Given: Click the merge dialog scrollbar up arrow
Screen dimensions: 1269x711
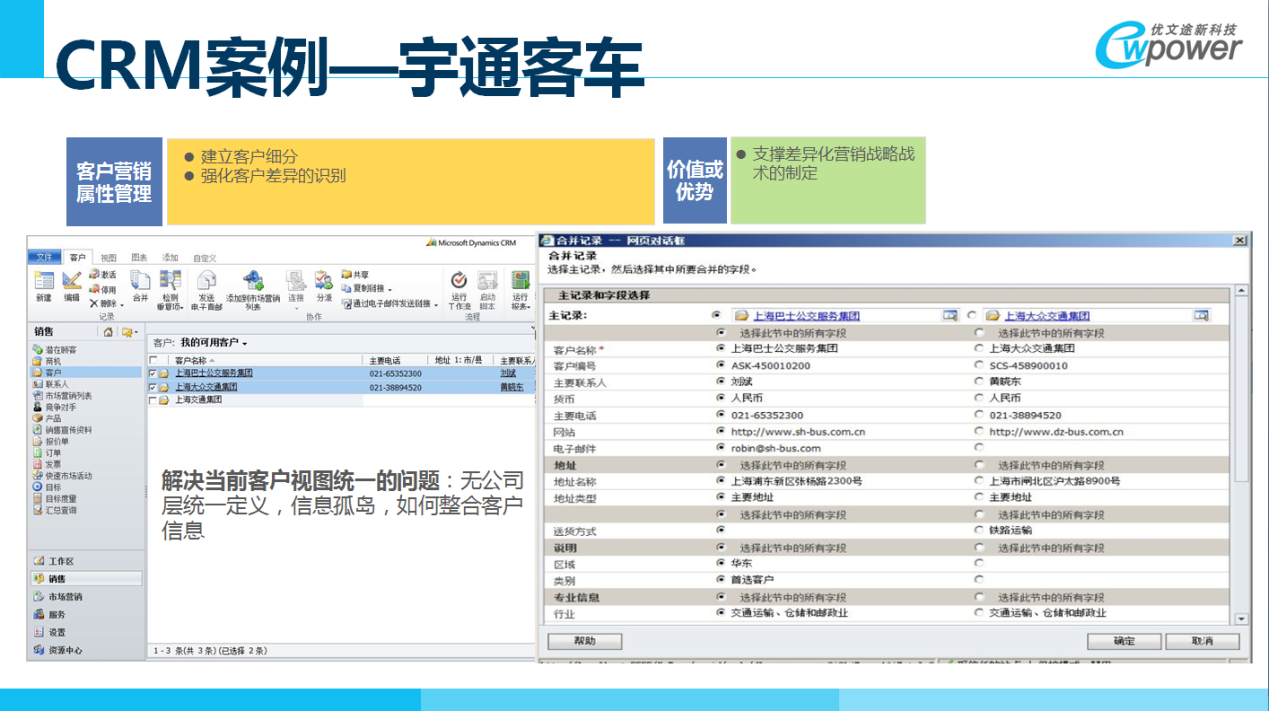Looking at the screenshot, I should coord(1241,291).
